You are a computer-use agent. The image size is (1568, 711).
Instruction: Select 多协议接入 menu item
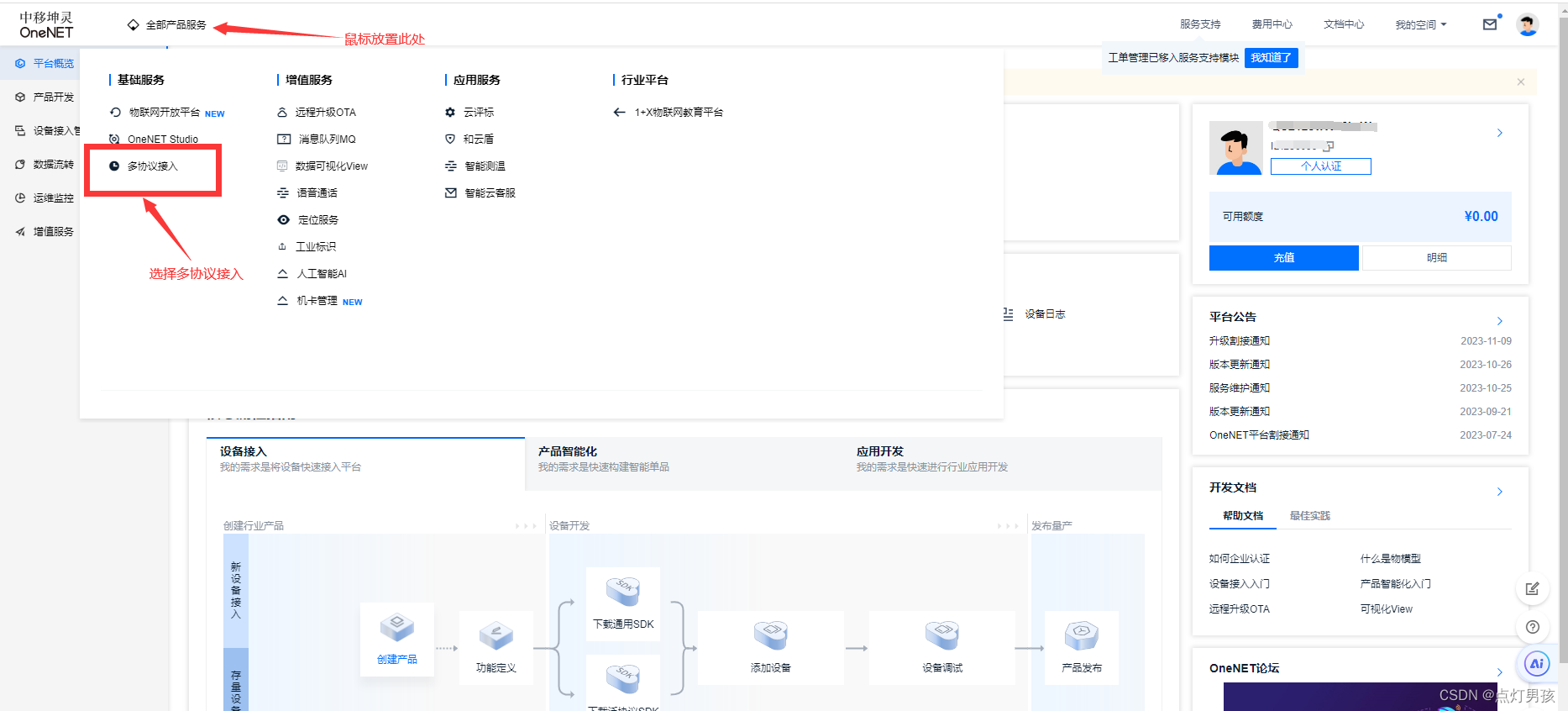[x=144, y=166]
